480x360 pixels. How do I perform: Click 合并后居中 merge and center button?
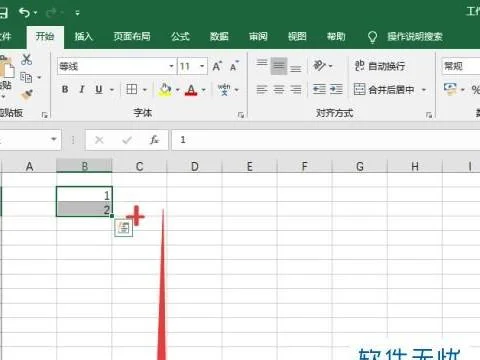click(x=384, y=89)
